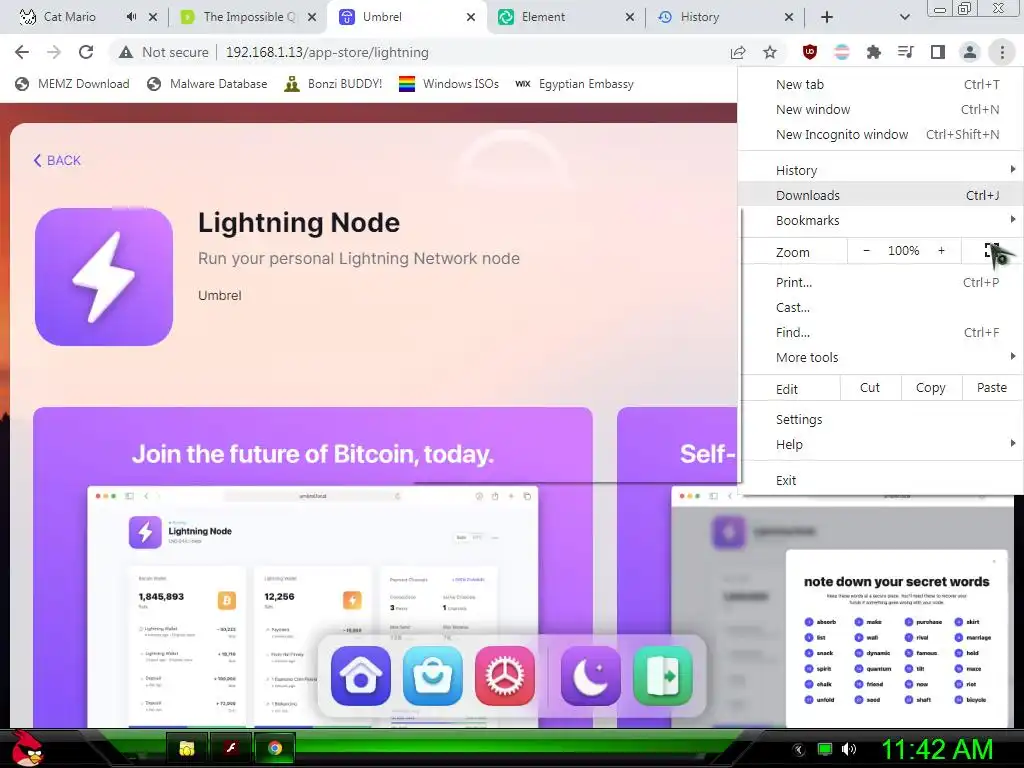Image resolution: width=1024 pixels, height=768 pixels.
Task: Click the Chrome taskbar icon
Action: click(275, 748)
